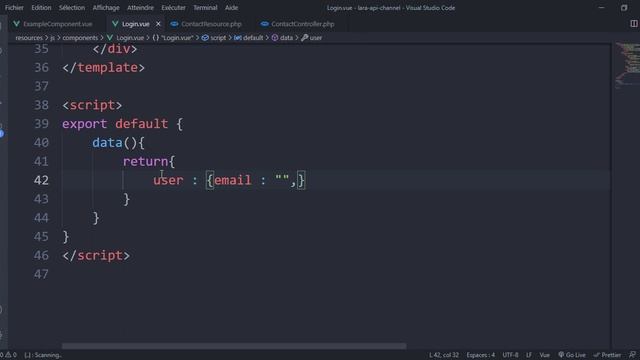Image resolution: width=640 pixels, height=360 pixels.
Task: Switch to the ExampleComponent.vue tab
Action: click(58, 24)
